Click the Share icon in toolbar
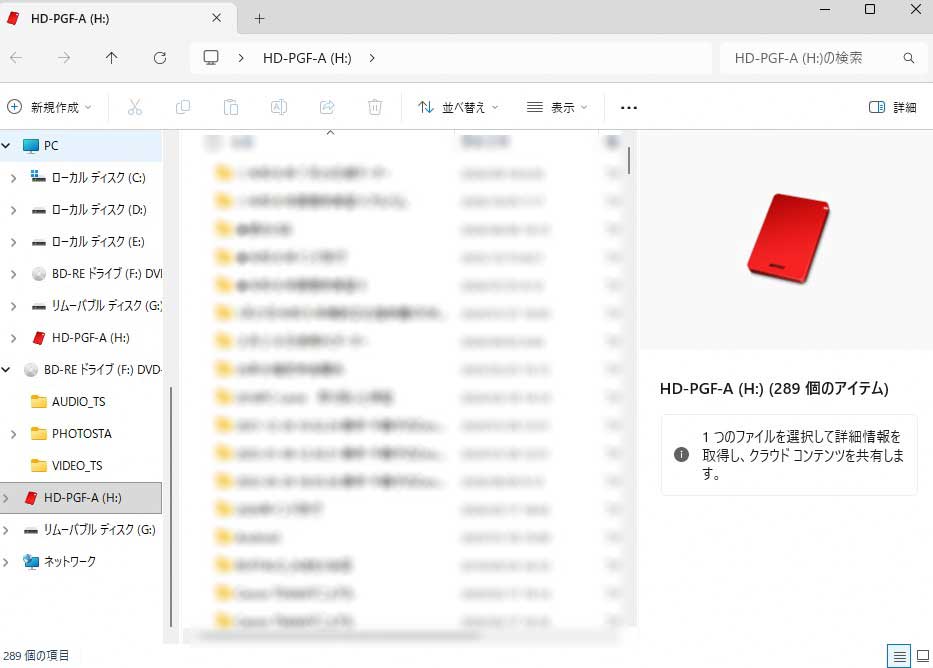 (x=327, y=108)
